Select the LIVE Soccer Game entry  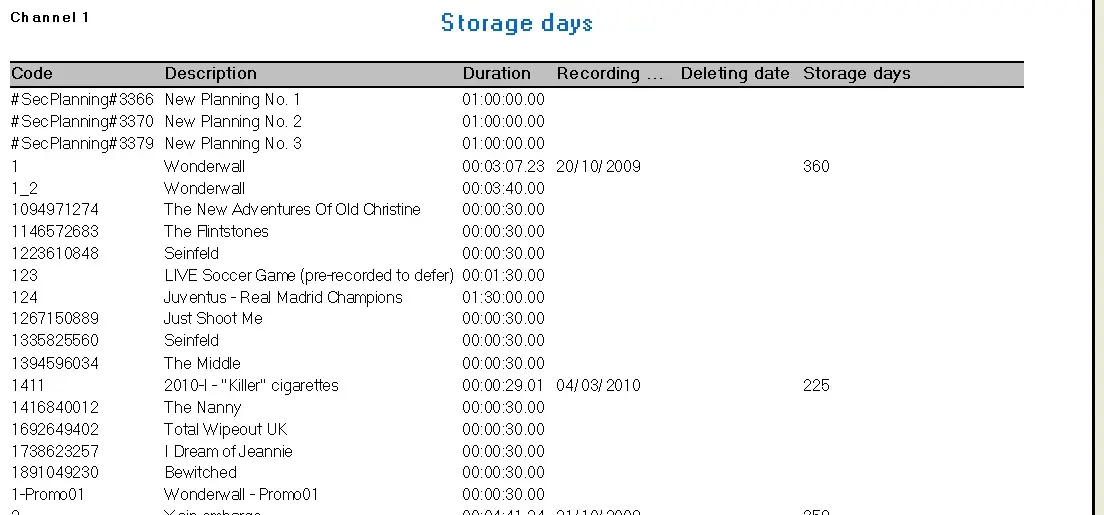(x=308, y=275)
